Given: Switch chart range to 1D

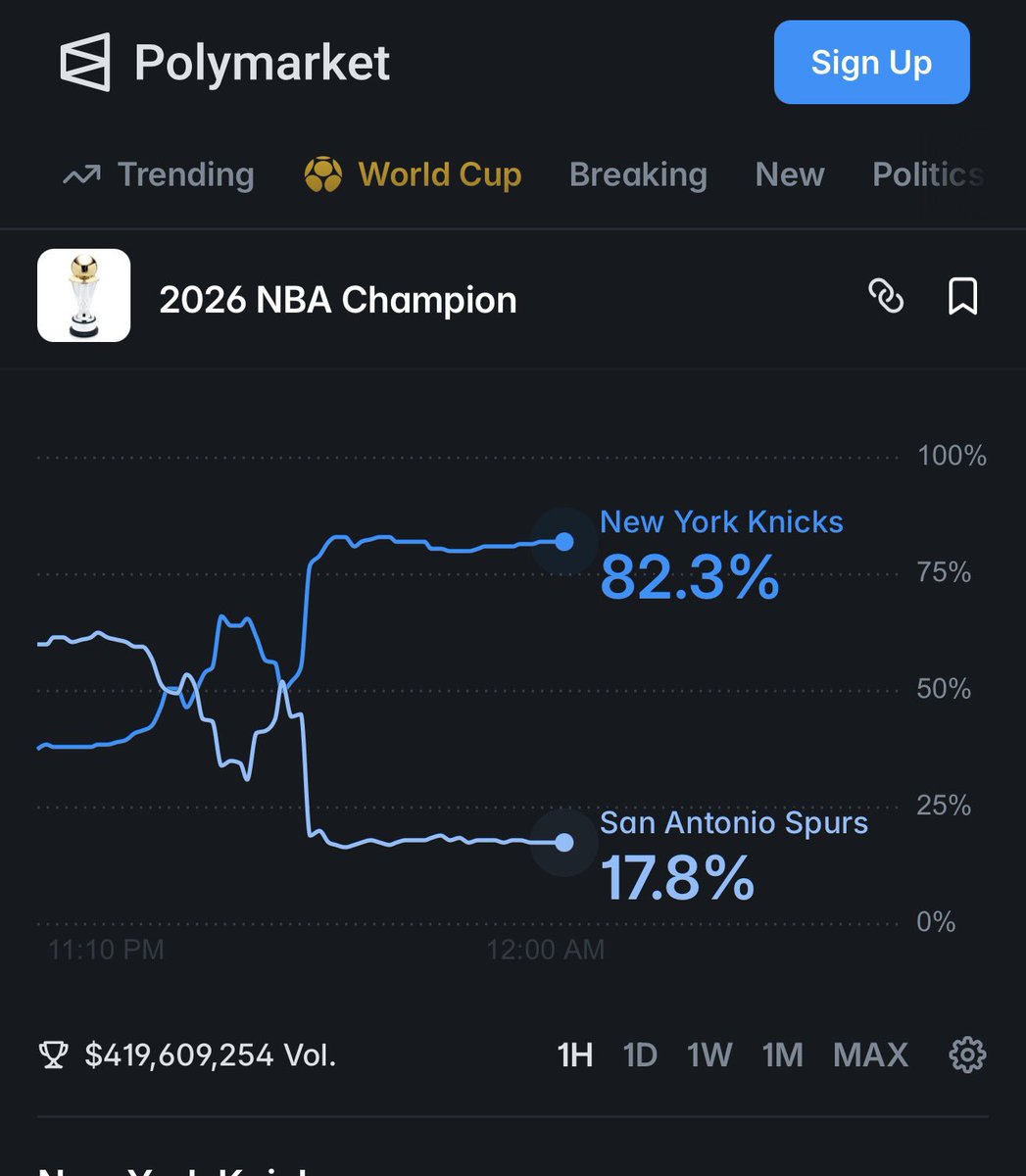Looking at the screenshot, I should click(640, 1055).
